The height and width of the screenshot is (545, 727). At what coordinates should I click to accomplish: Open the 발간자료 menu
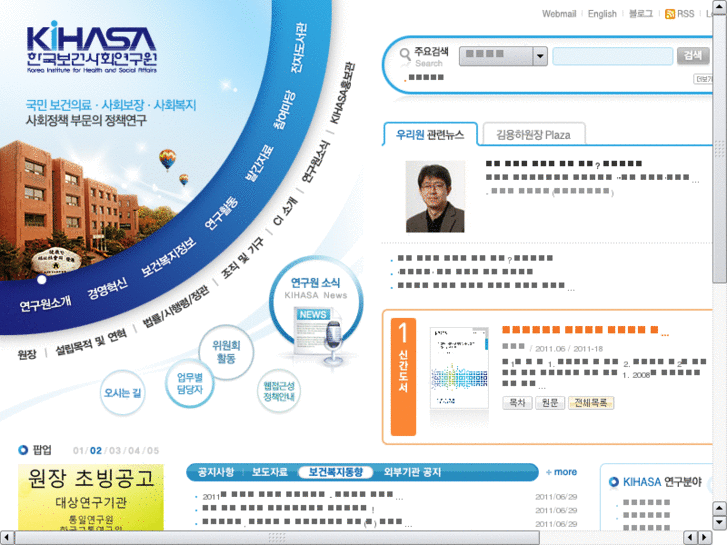pyautogui.click(x=259, y=163)
